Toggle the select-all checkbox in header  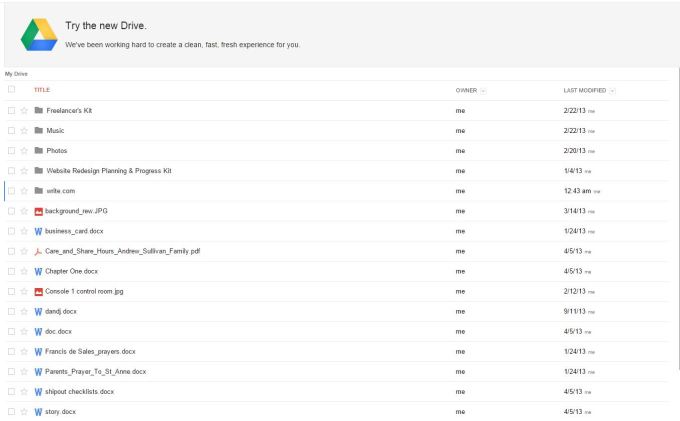[x=11, y=89]
